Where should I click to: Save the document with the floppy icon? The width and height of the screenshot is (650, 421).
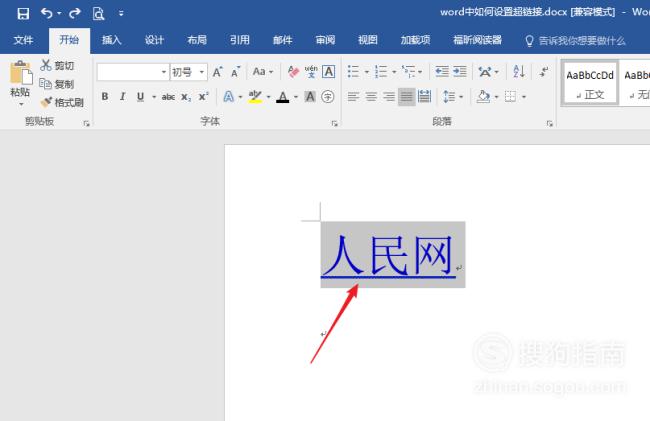(x=23, y=13)
